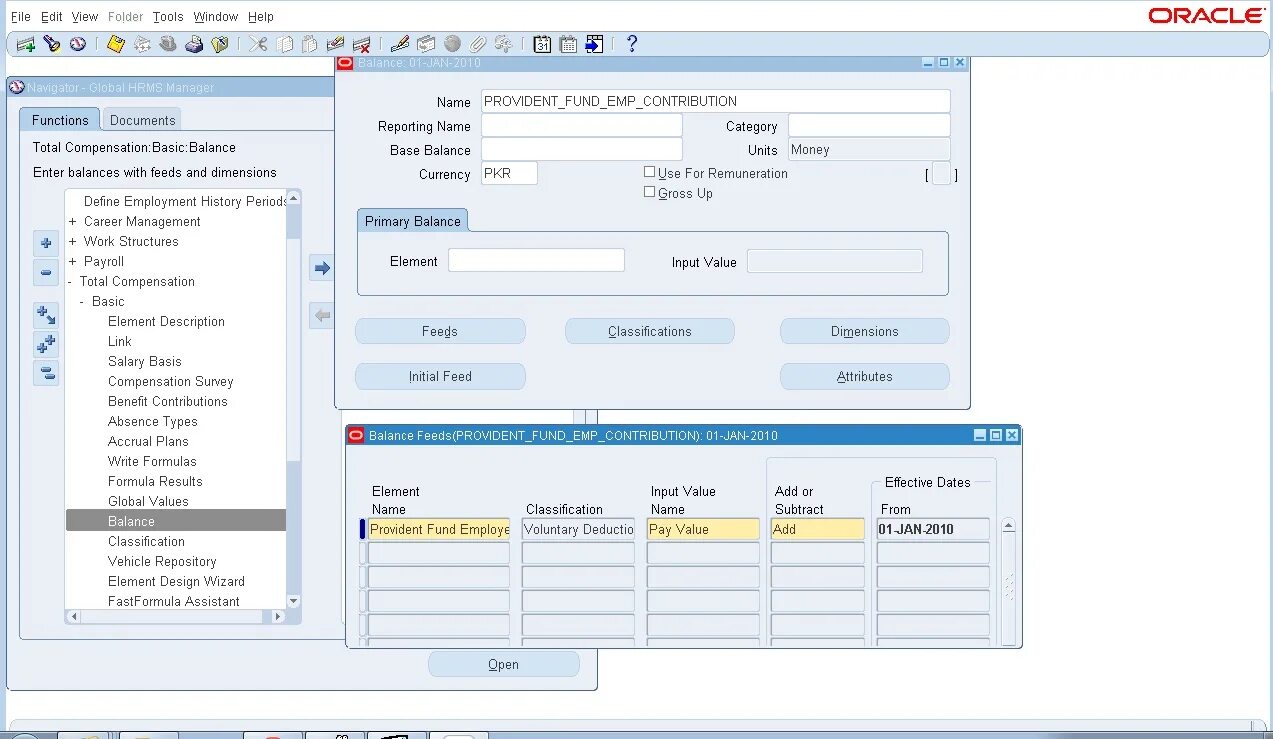
Task: Click the Switch Responsibilities hat icon
Action: pyautogui.click(x=168, y=44)
